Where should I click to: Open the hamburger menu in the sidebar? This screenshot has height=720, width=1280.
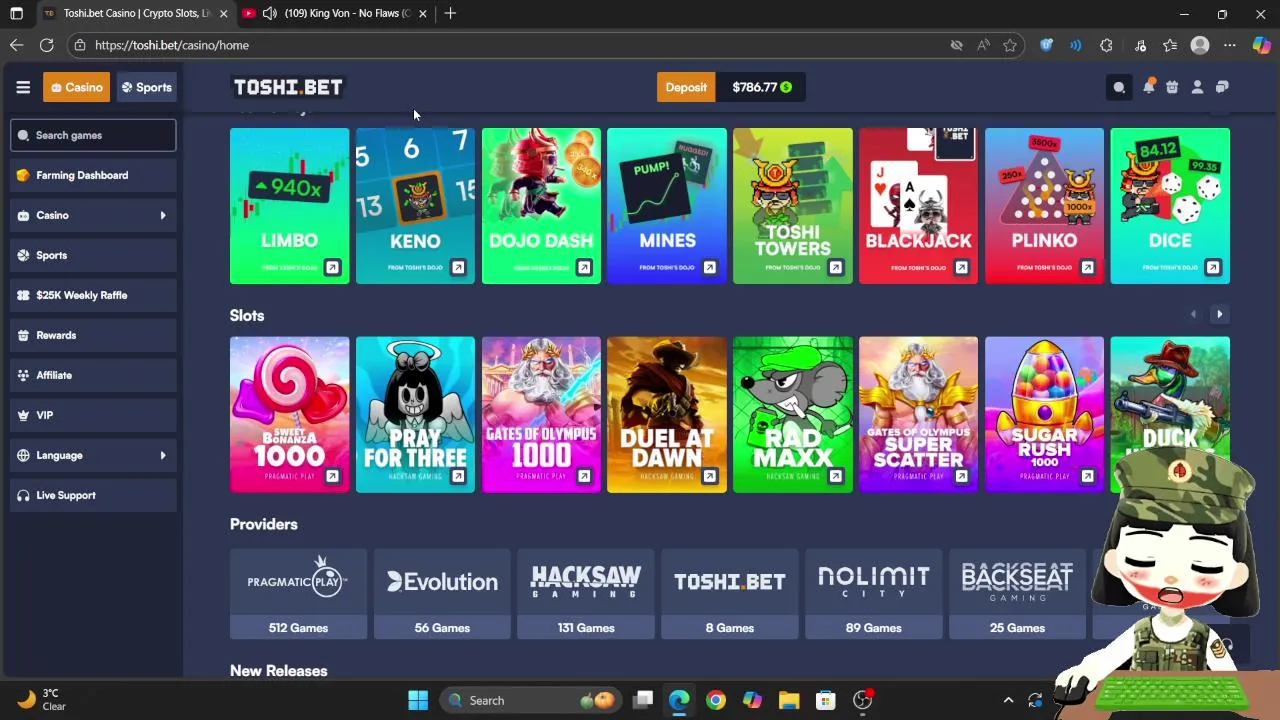23,87
